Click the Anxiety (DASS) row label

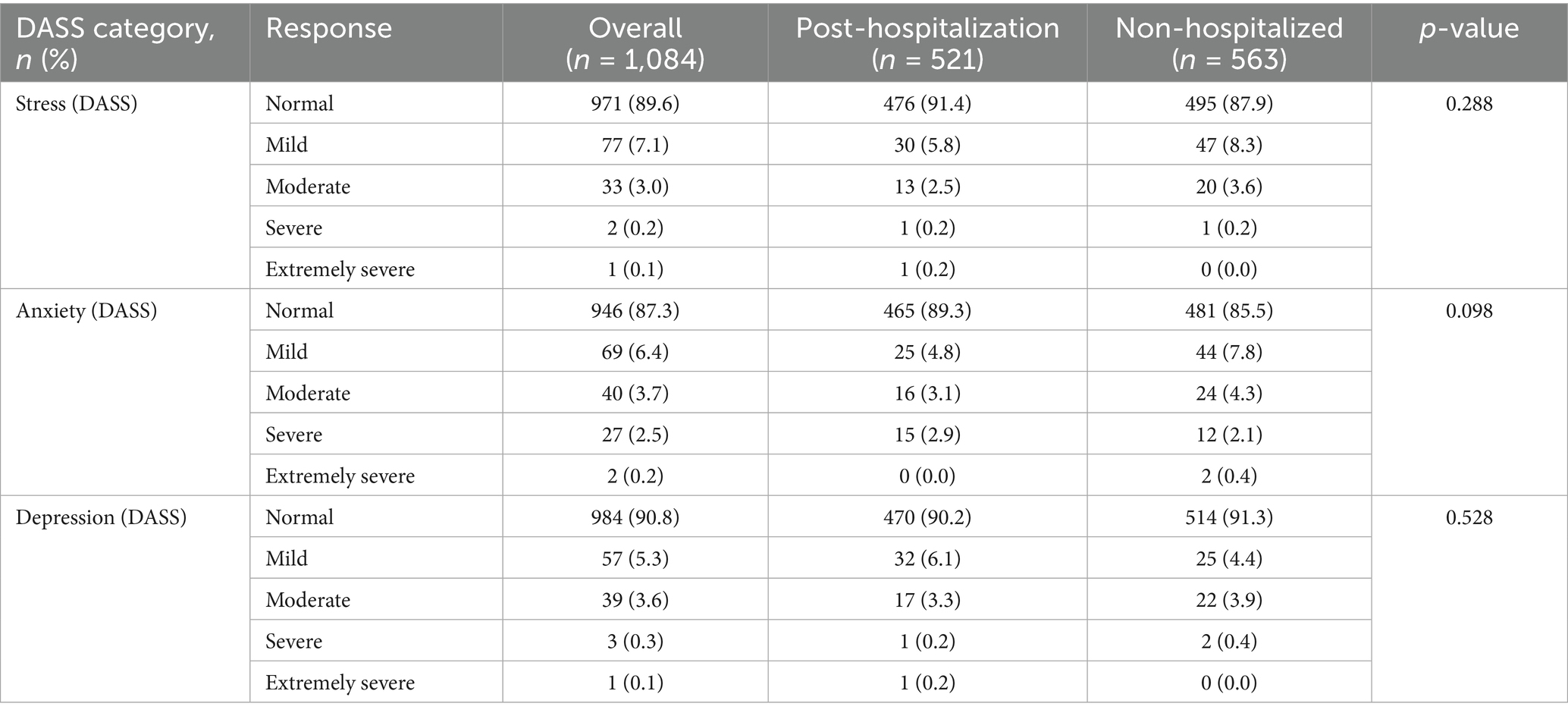(86, 310)
